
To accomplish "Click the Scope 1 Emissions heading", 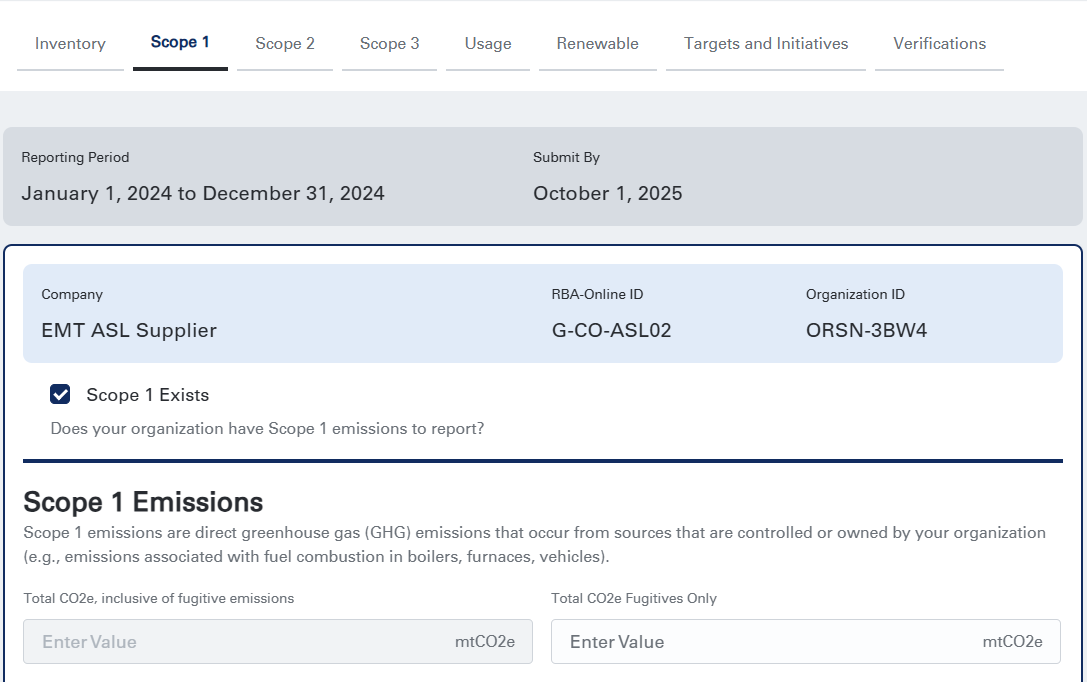I will (144, 502).
